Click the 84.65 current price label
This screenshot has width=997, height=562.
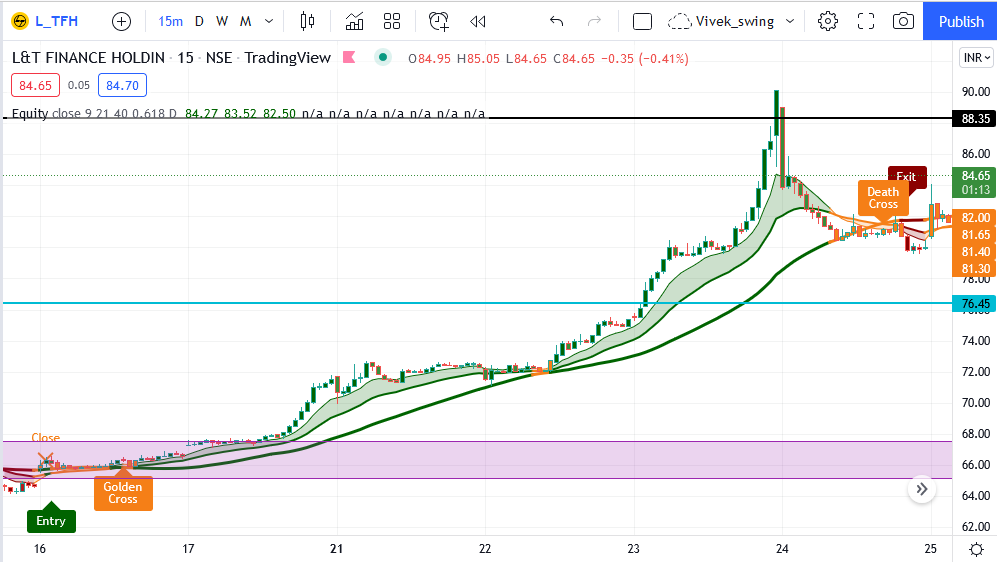click(974, 182)
